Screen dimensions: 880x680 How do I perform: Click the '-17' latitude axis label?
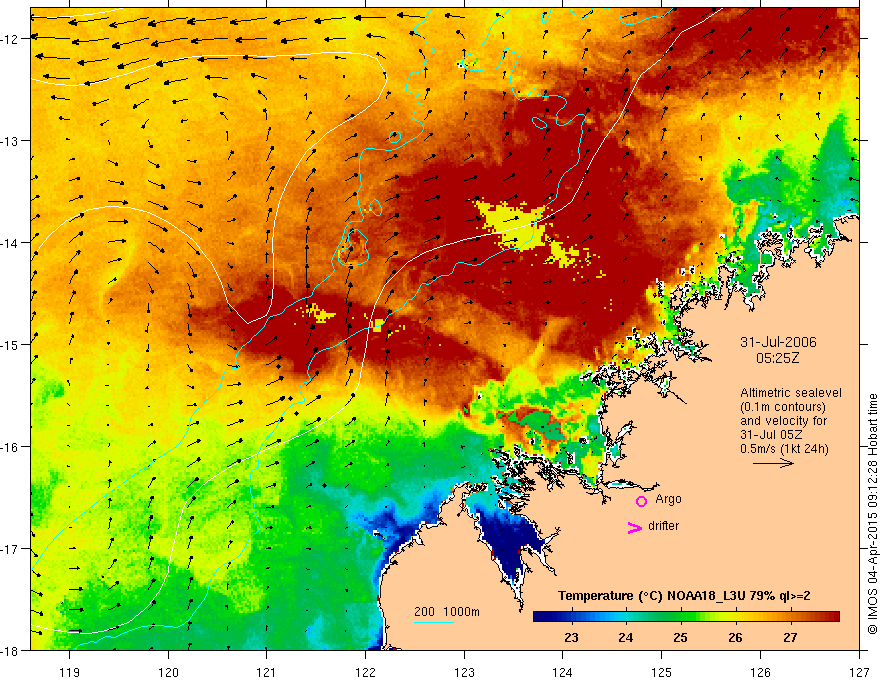(10, 549)
